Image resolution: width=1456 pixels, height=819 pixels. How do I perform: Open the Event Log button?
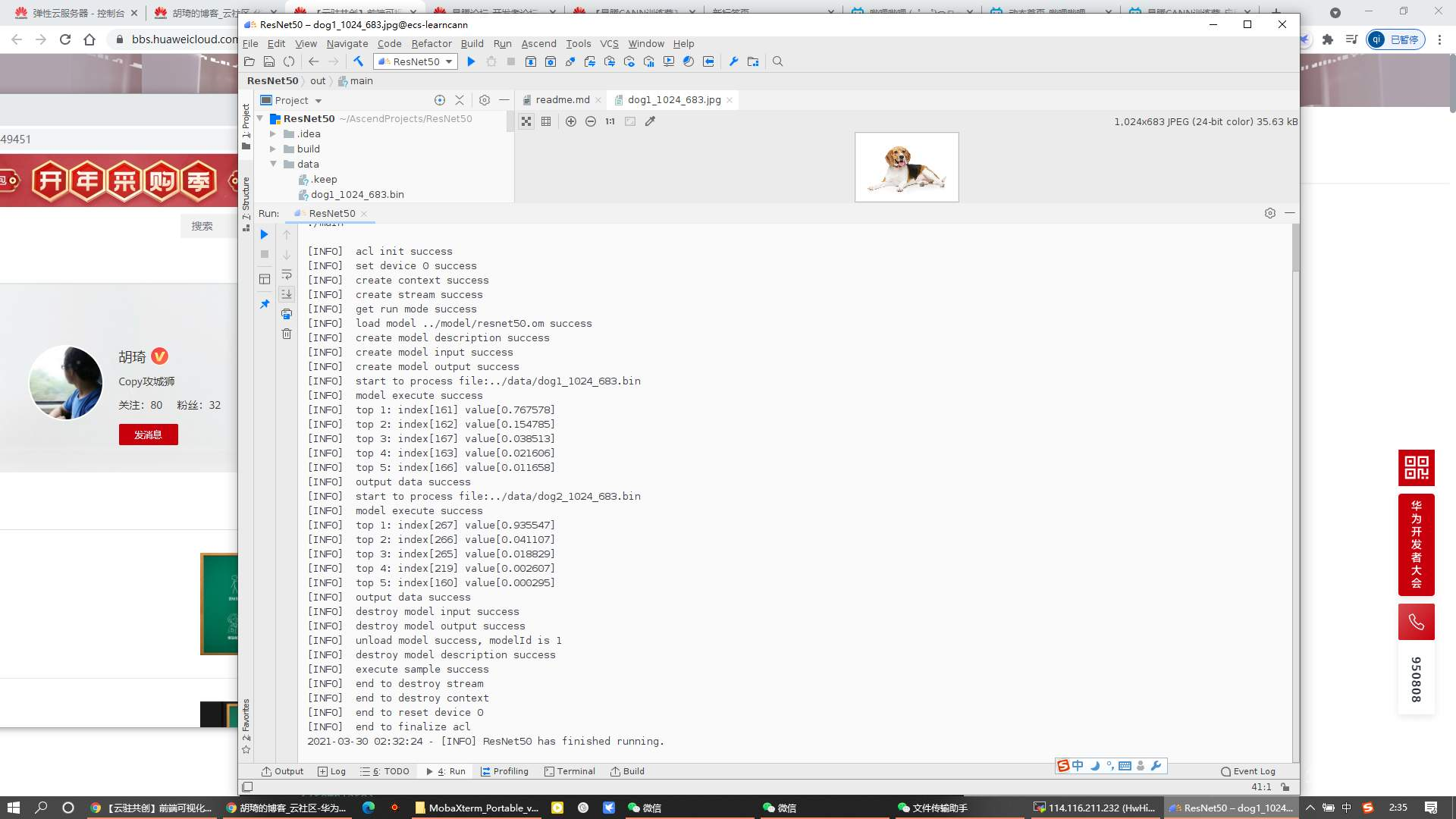pos(1248,771)
